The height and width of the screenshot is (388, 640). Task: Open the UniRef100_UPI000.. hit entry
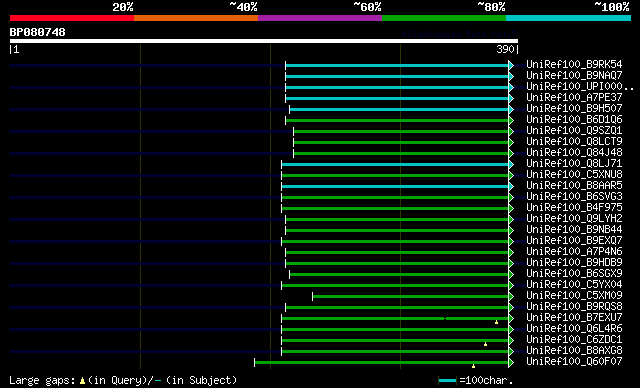coord(580,86)
